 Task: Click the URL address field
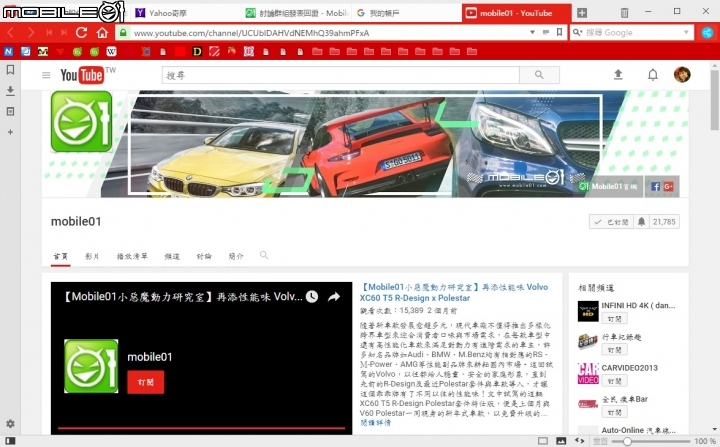[328, 33]
